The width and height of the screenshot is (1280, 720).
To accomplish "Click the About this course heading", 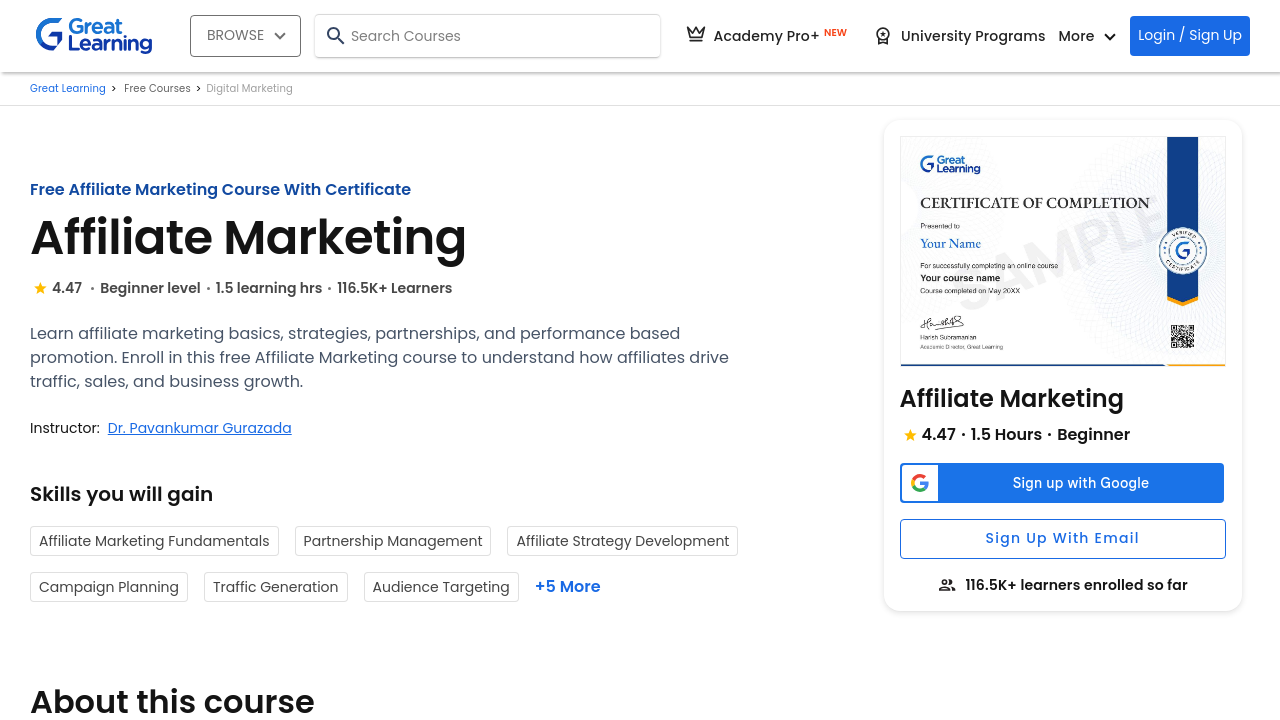I will pos(172,702).
